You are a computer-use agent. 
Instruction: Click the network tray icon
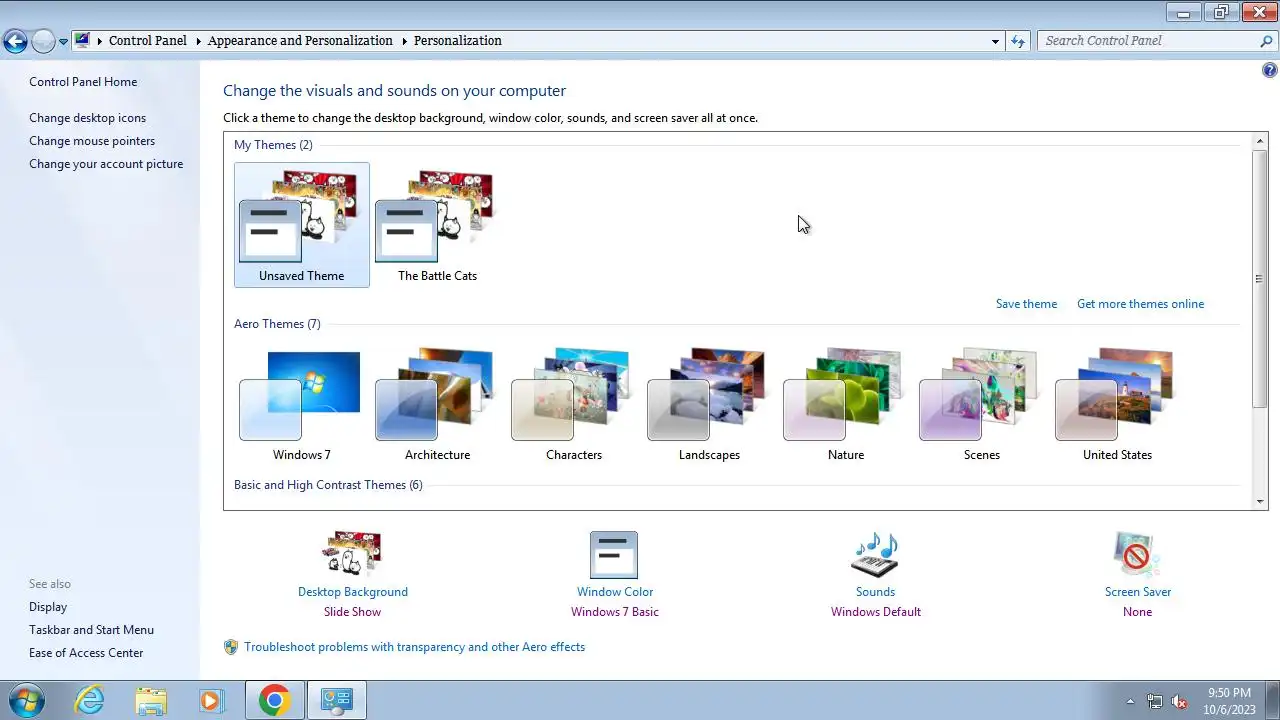1155,701
